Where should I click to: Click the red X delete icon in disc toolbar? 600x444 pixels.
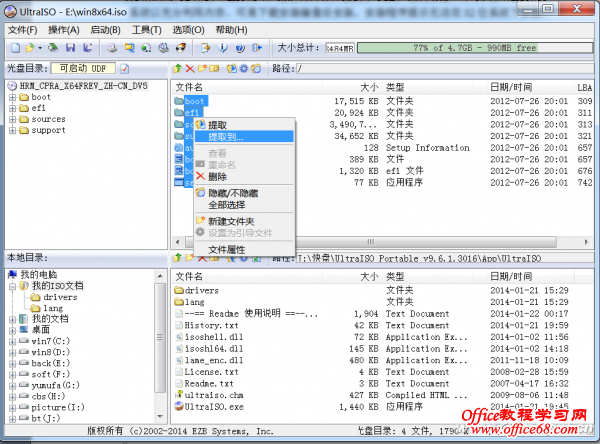190,69
